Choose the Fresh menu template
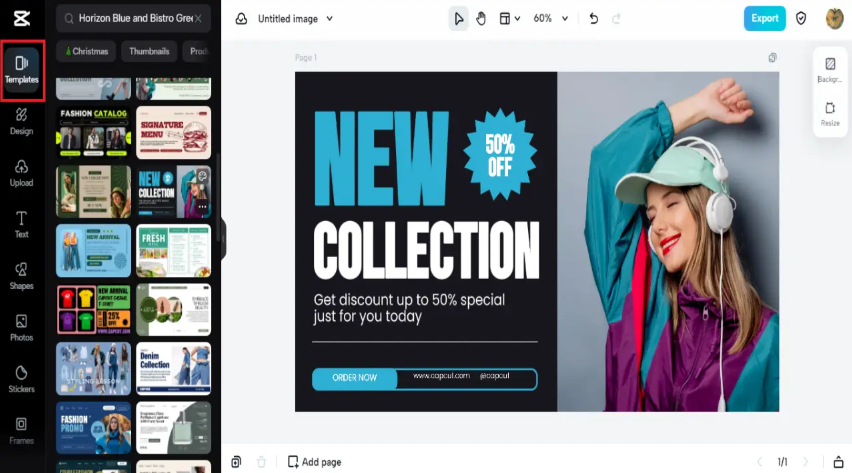The image size is (852, 473). [x=173, y=251]
